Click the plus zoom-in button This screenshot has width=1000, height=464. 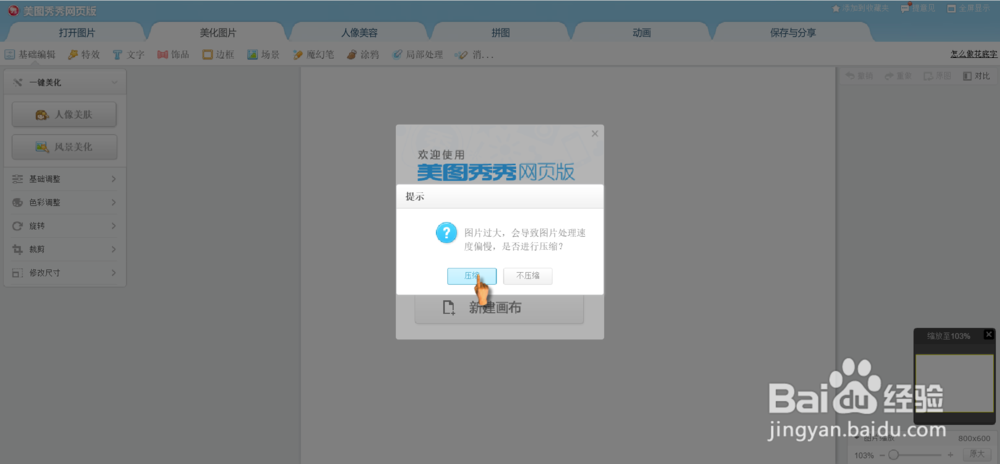pos(950,454)
